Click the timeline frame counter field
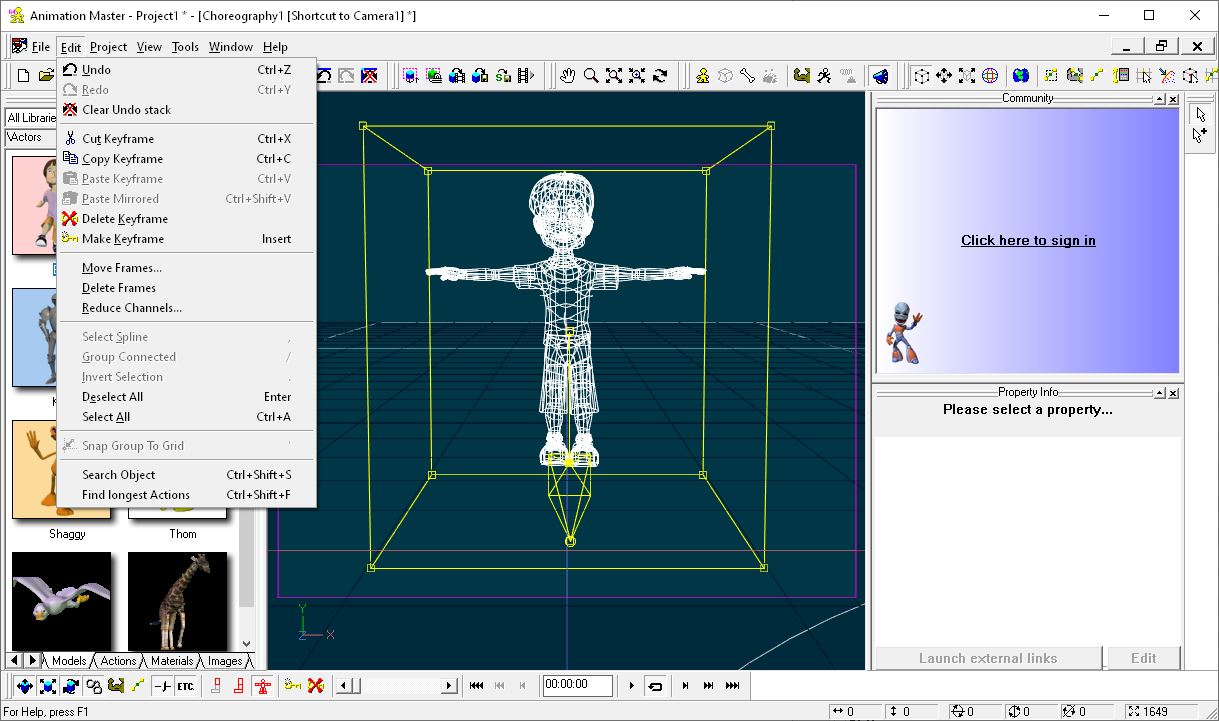This screenshot has height=721, width=1219. click(x=580, y=686)
